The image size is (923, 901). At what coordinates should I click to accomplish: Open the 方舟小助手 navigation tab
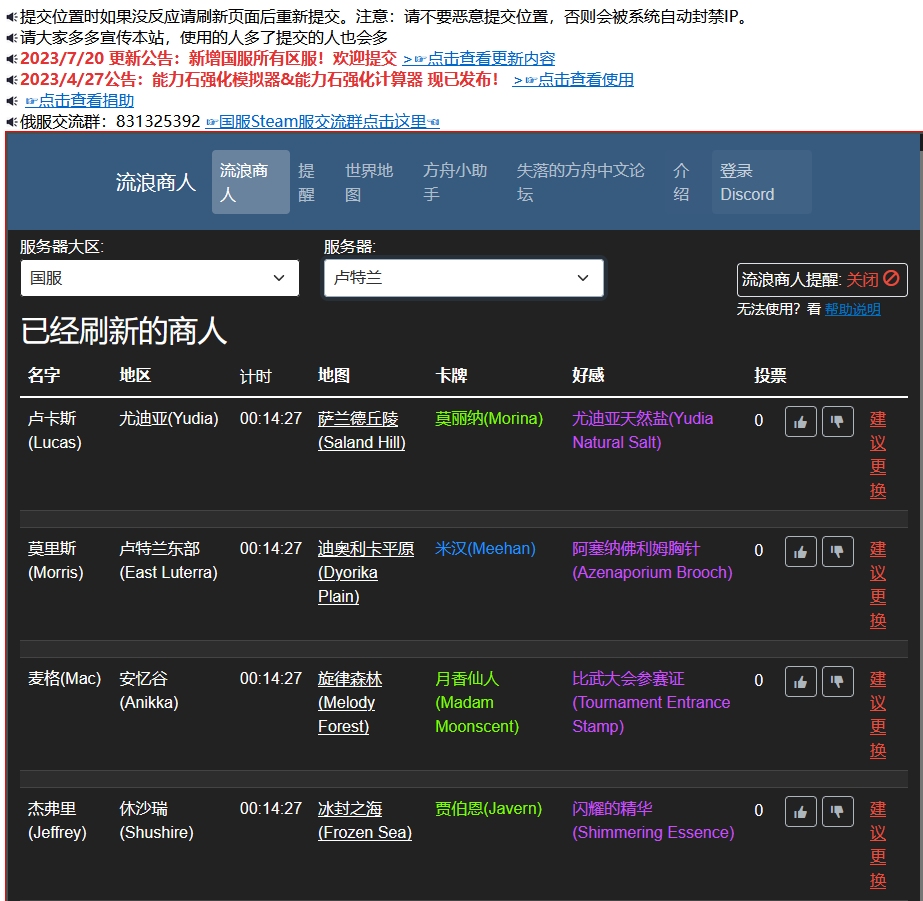point(454,182)
